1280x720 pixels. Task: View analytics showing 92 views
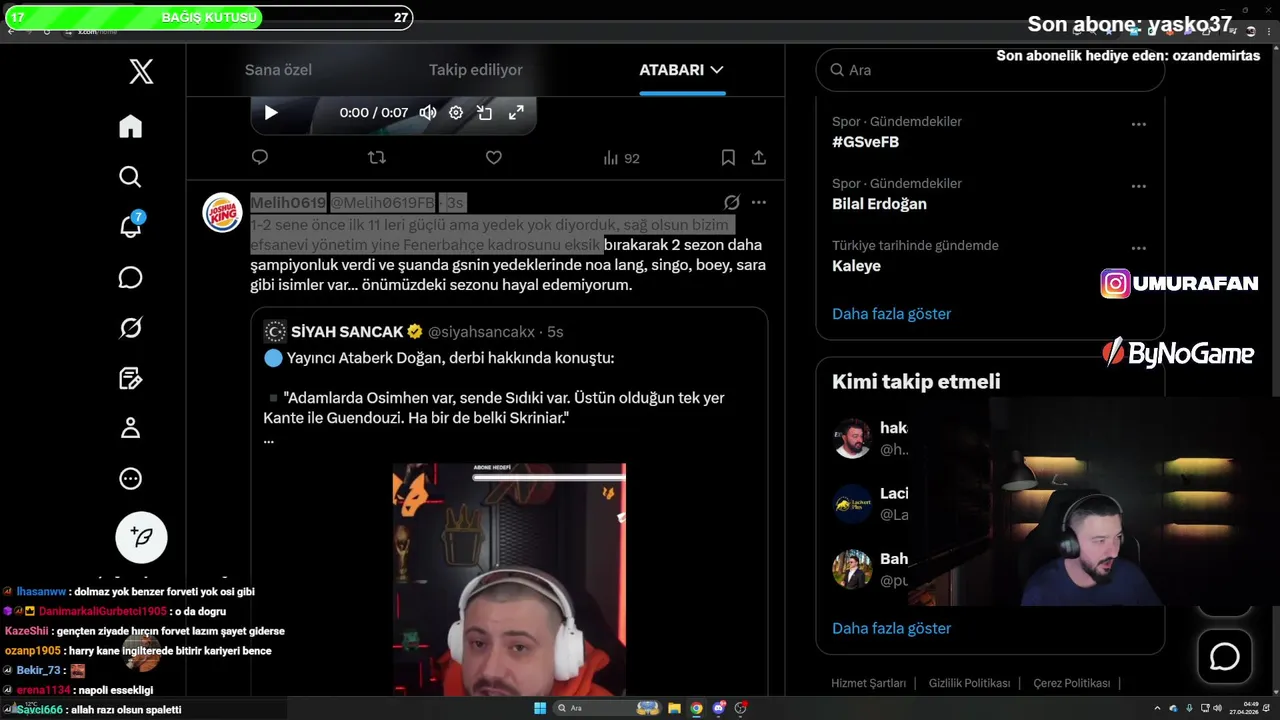[621, 158]
